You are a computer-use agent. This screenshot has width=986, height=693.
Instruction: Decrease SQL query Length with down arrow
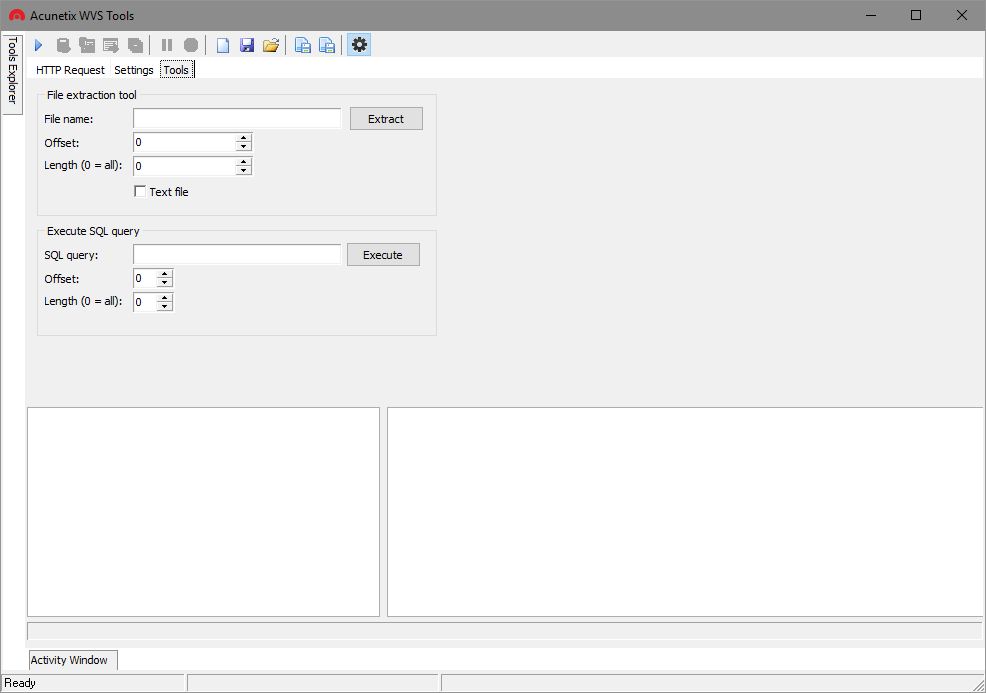(x=164, y=306)
